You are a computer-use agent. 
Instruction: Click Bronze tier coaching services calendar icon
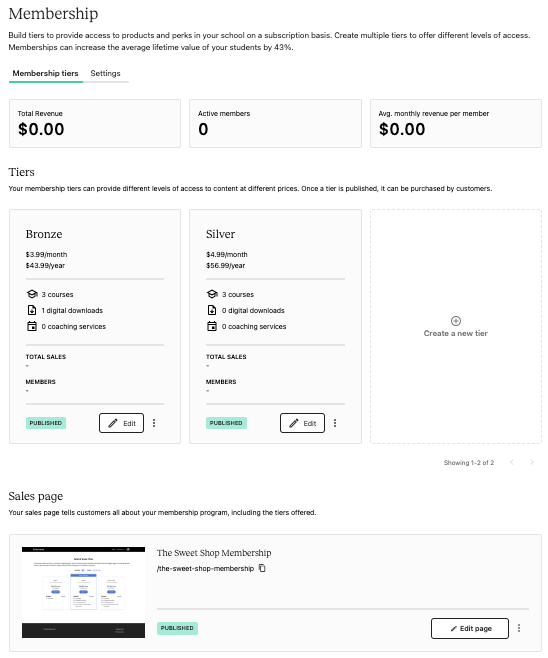32,326
